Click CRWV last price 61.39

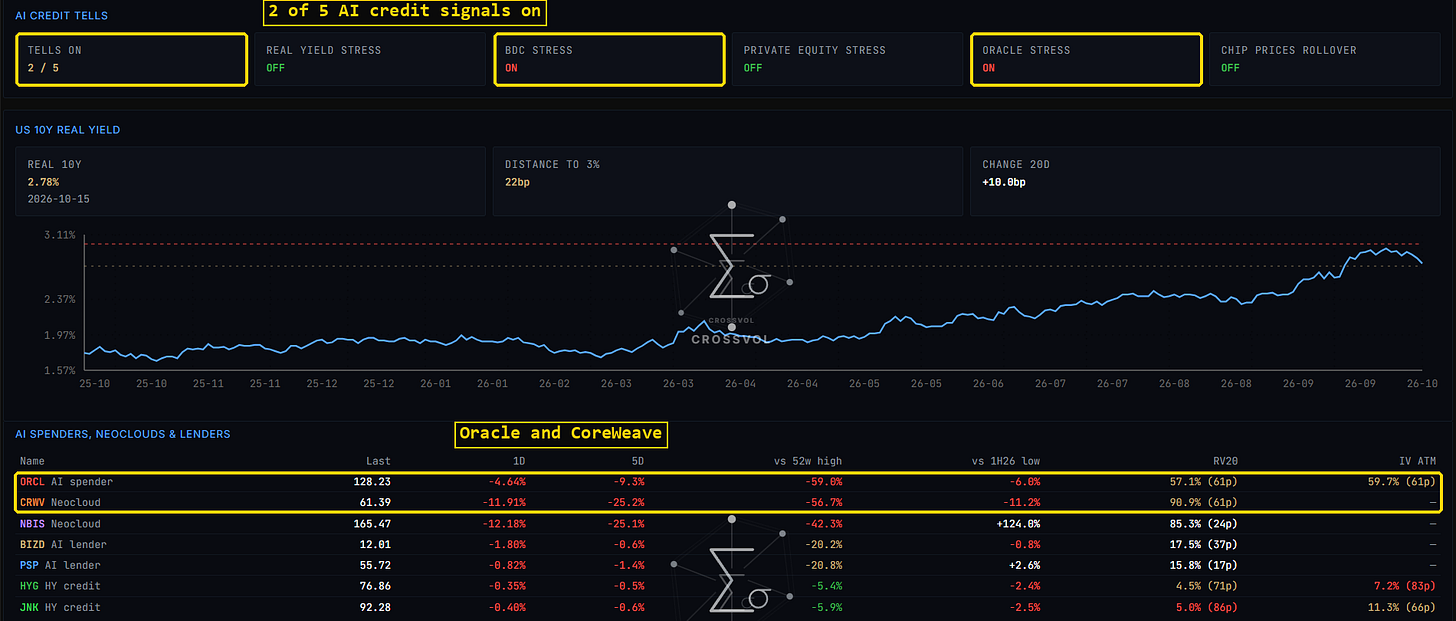[x=375, y=502]
